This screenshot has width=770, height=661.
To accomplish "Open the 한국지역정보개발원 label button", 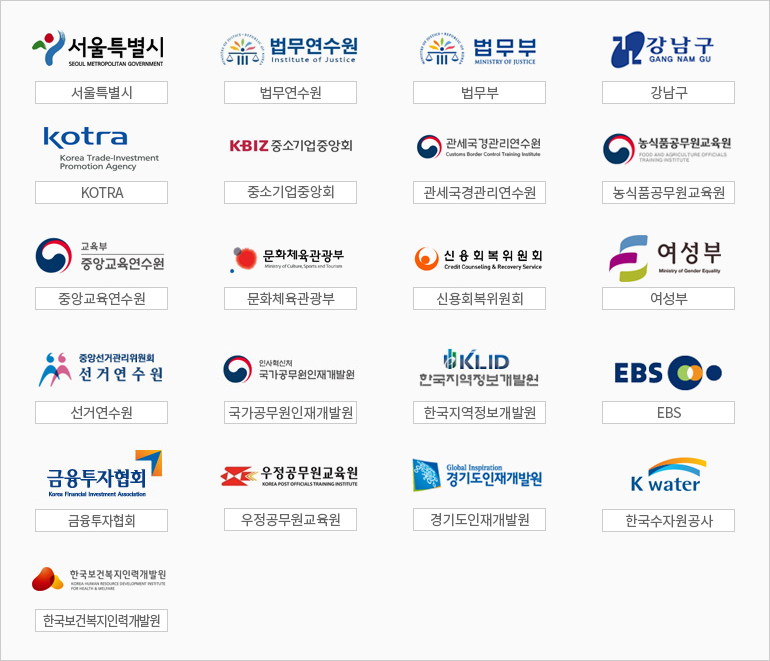I will click(479, 413).
